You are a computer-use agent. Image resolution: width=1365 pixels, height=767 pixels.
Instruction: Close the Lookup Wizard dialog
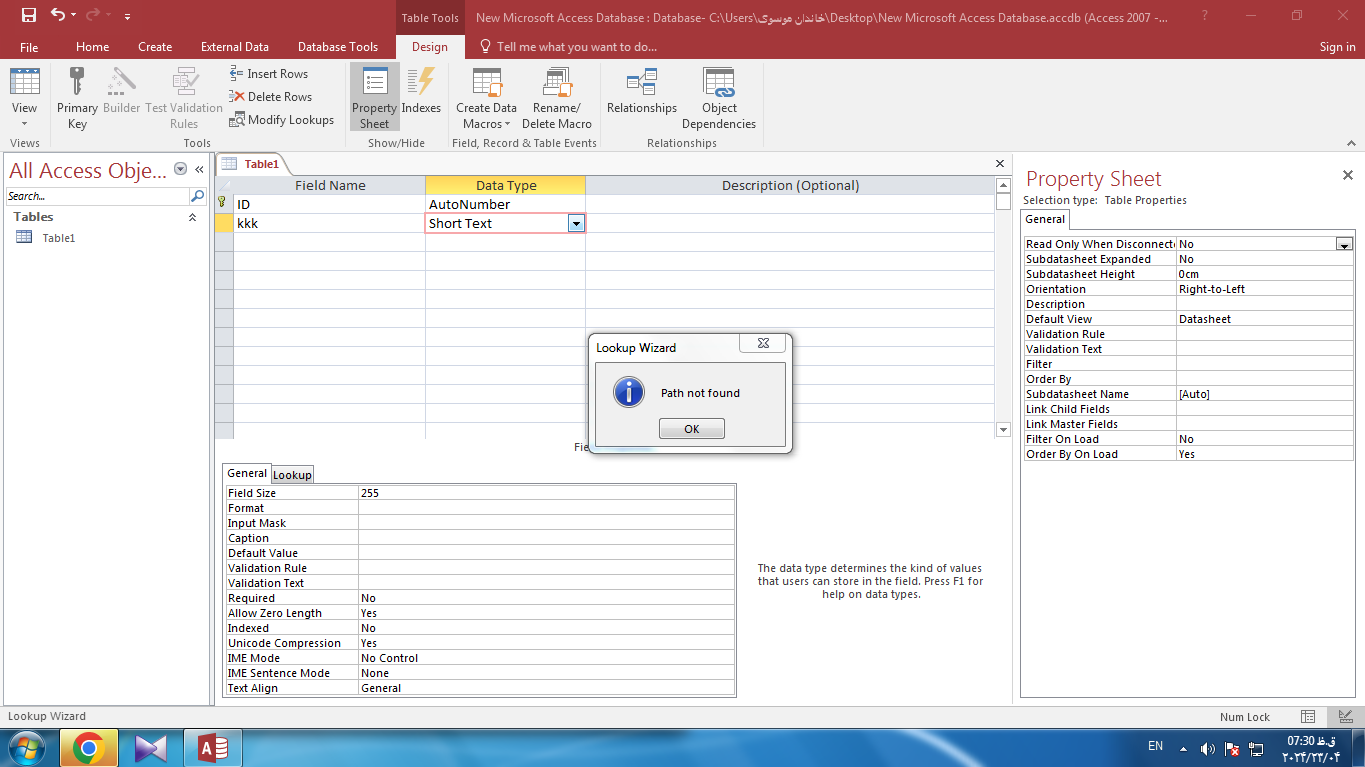click(x=764, y=343)
